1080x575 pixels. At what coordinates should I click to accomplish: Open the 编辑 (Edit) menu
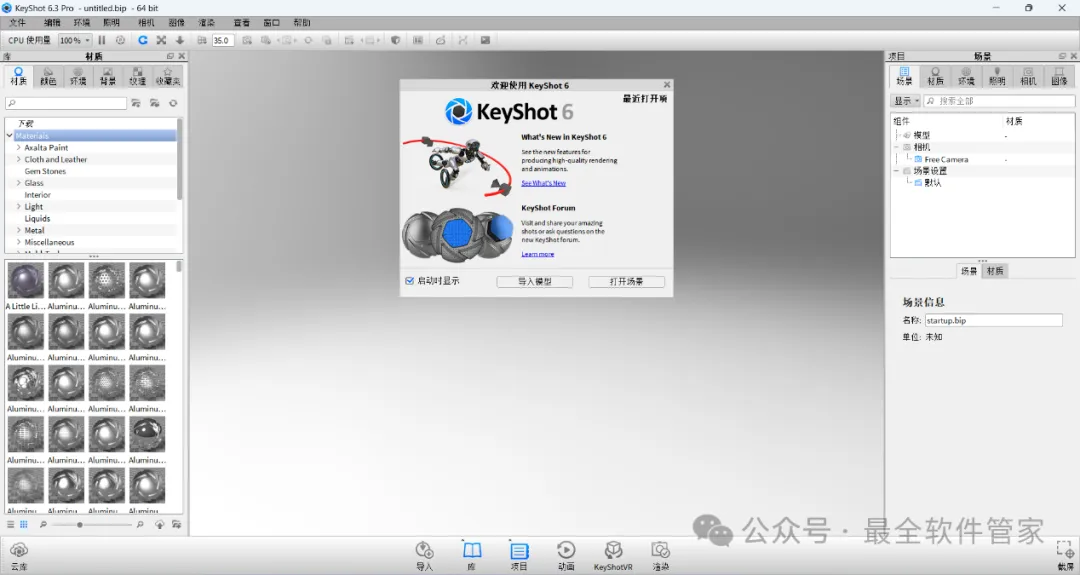pyautogui.click(x=52, y=23)
